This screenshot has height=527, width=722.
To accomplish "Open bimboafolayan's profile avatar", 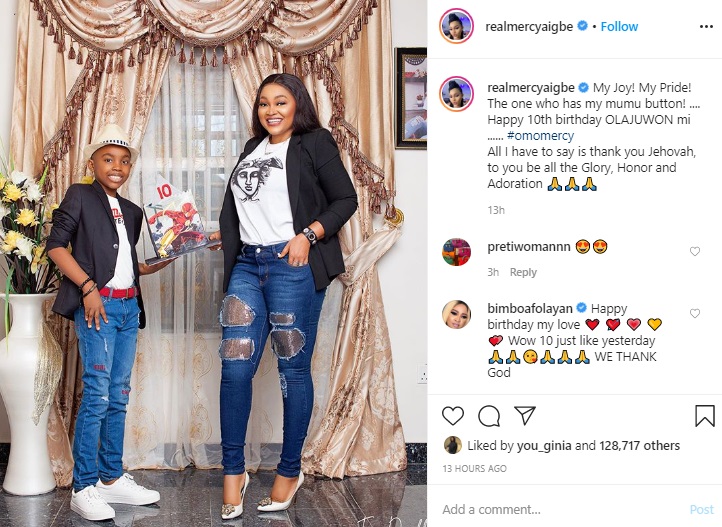I will coord(456,314).
